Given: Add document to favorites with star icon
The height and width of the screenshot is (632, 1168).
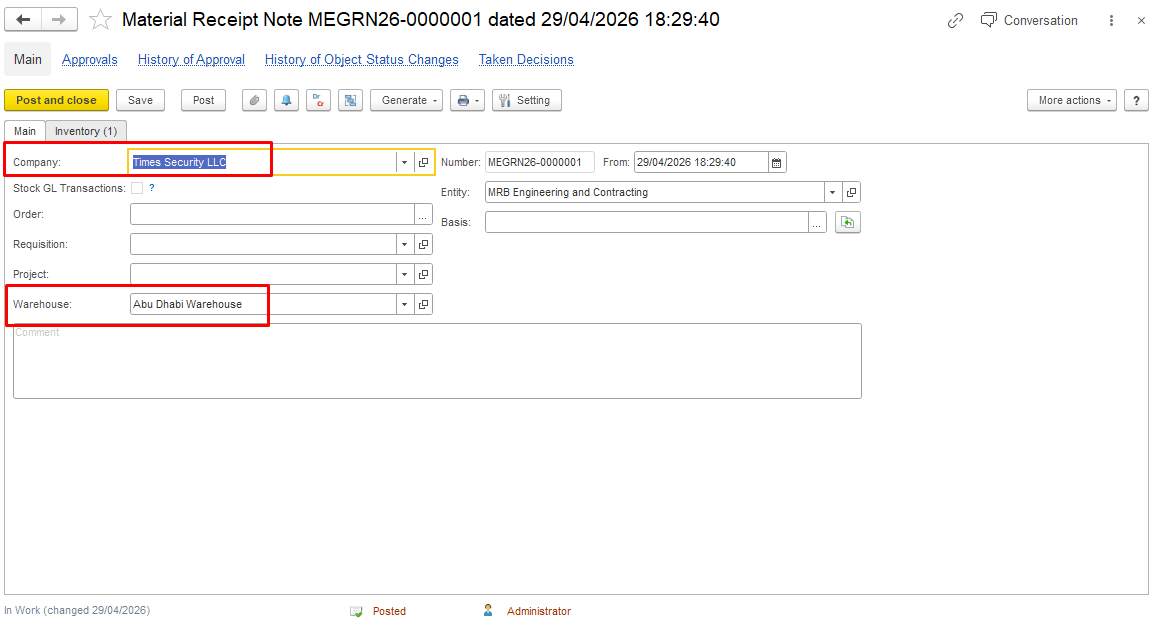Looking at the screenshot, I should pos(100,20).
